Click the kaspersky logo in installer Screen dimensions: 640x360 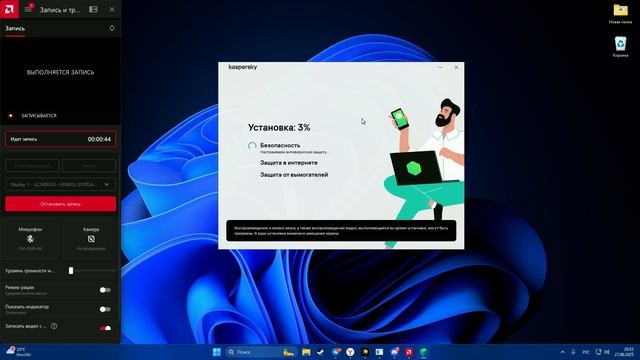243,67
